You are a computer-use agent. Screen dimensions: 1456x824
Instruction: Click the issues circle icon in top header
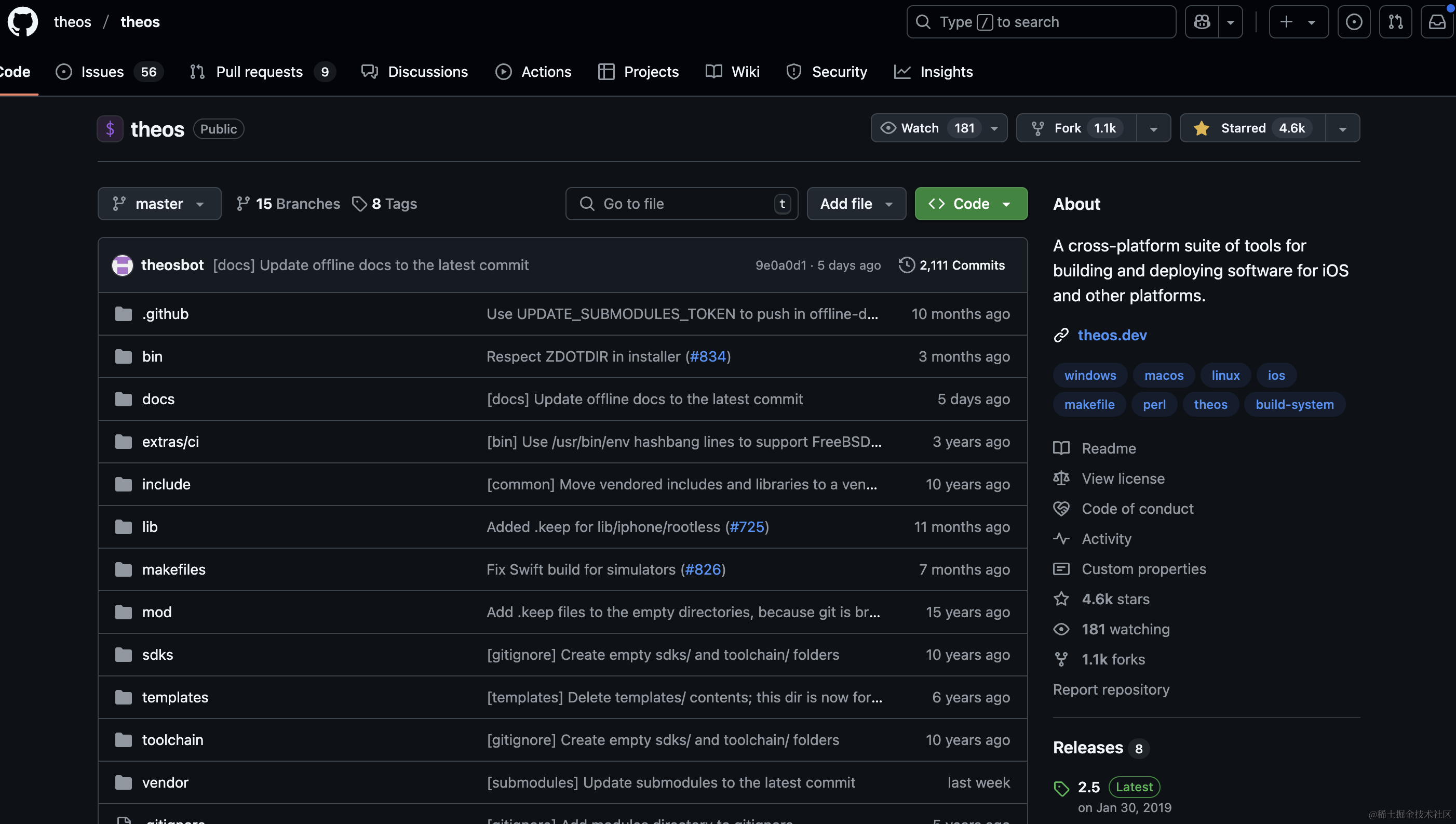pos(1353,22)
